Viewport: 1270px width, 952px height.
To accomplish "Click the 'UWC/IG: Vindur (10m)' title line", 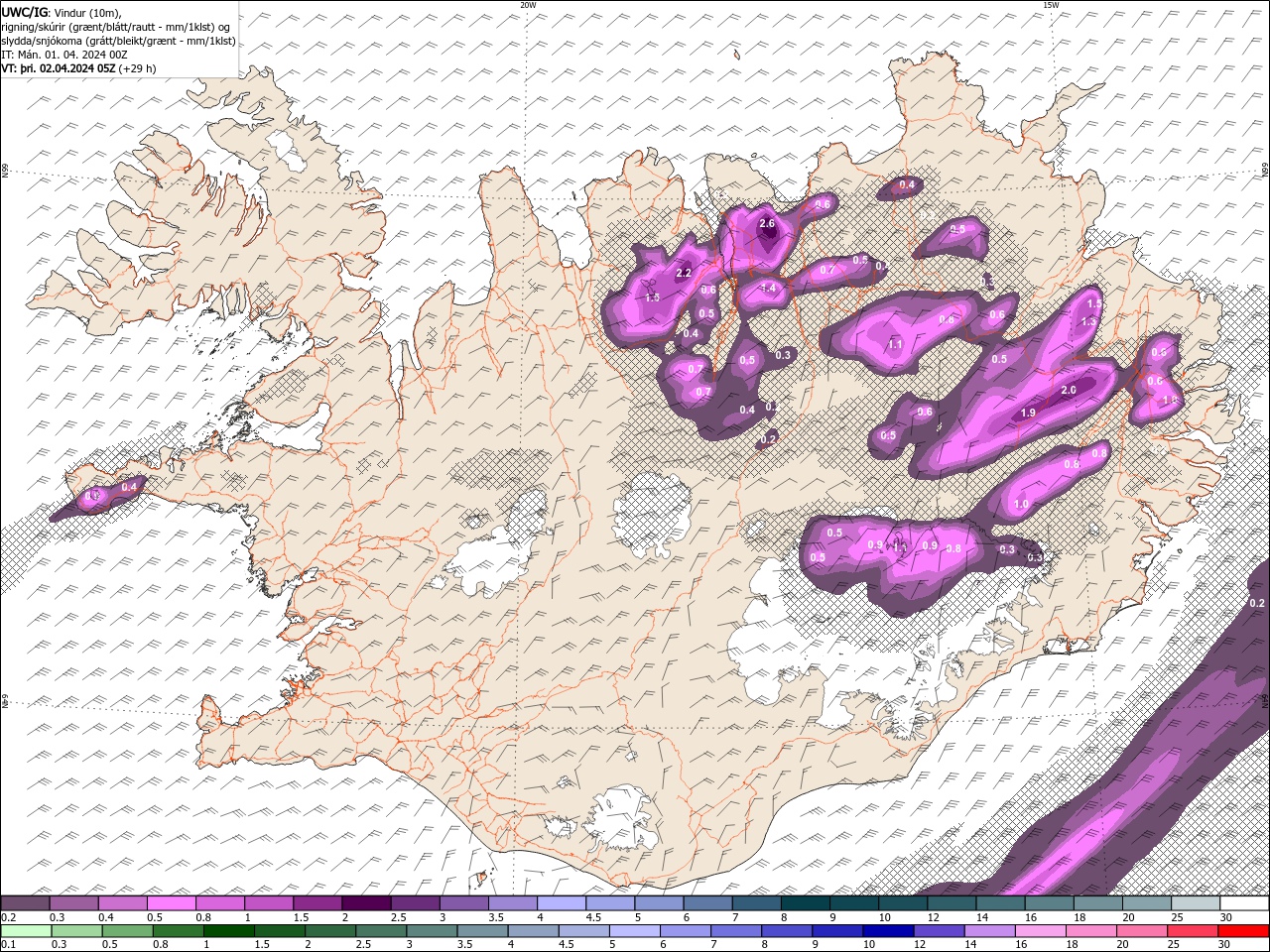I will tap(63, 12).
